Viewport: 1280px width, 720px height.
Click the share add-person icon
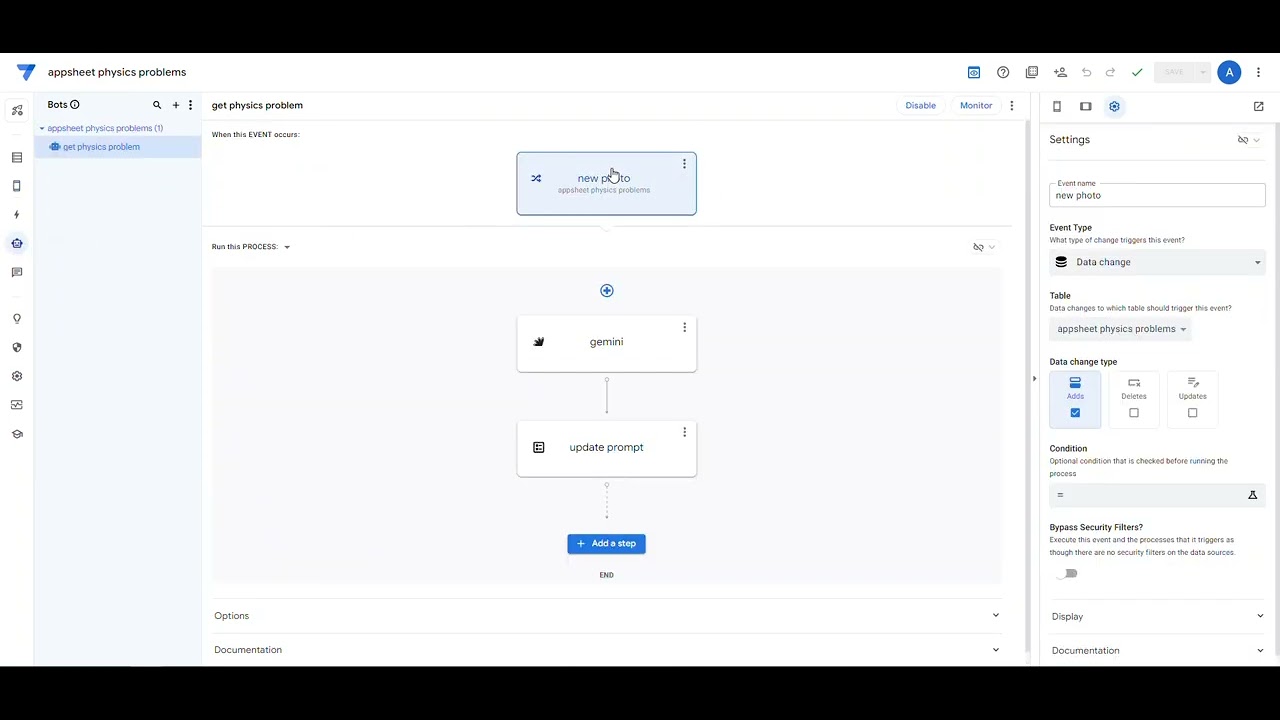[1060, 72]
